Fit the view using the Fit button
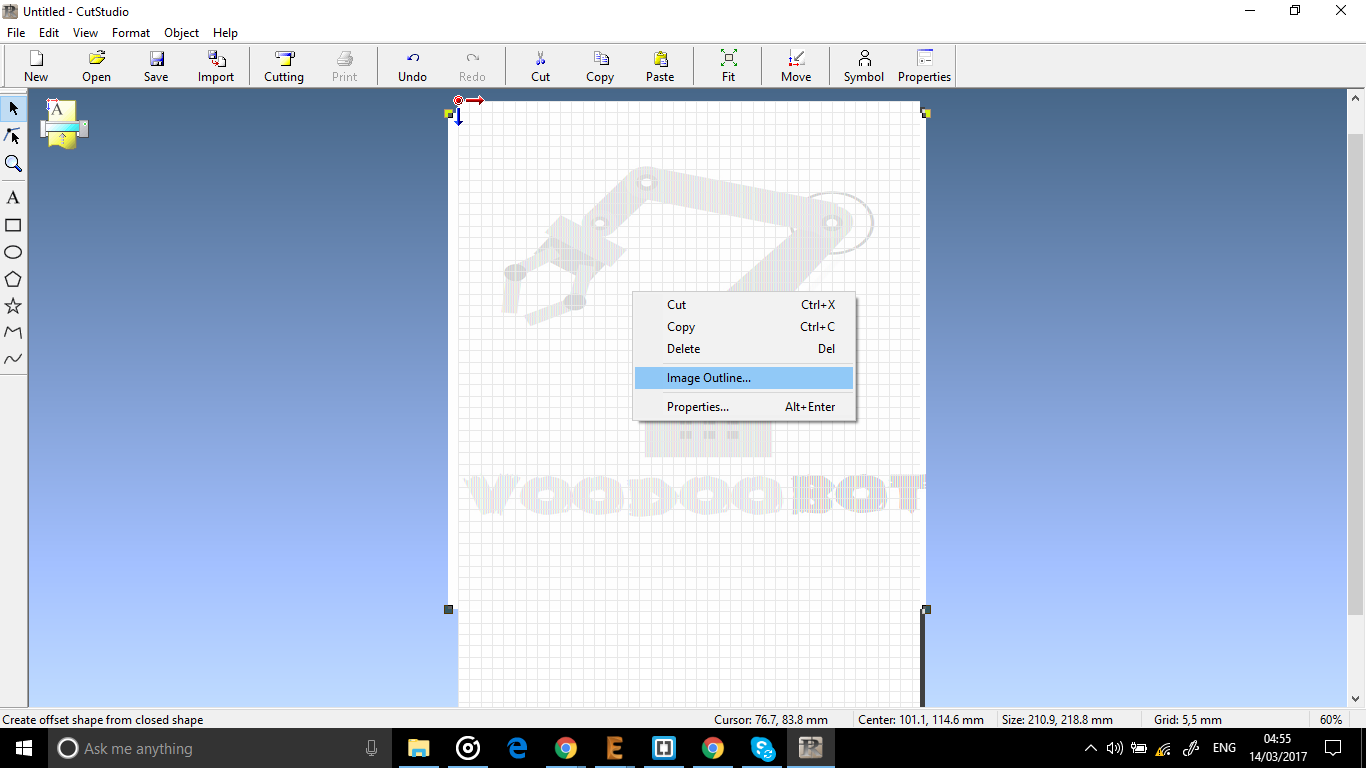The image size is (1366, 768). 728,66
